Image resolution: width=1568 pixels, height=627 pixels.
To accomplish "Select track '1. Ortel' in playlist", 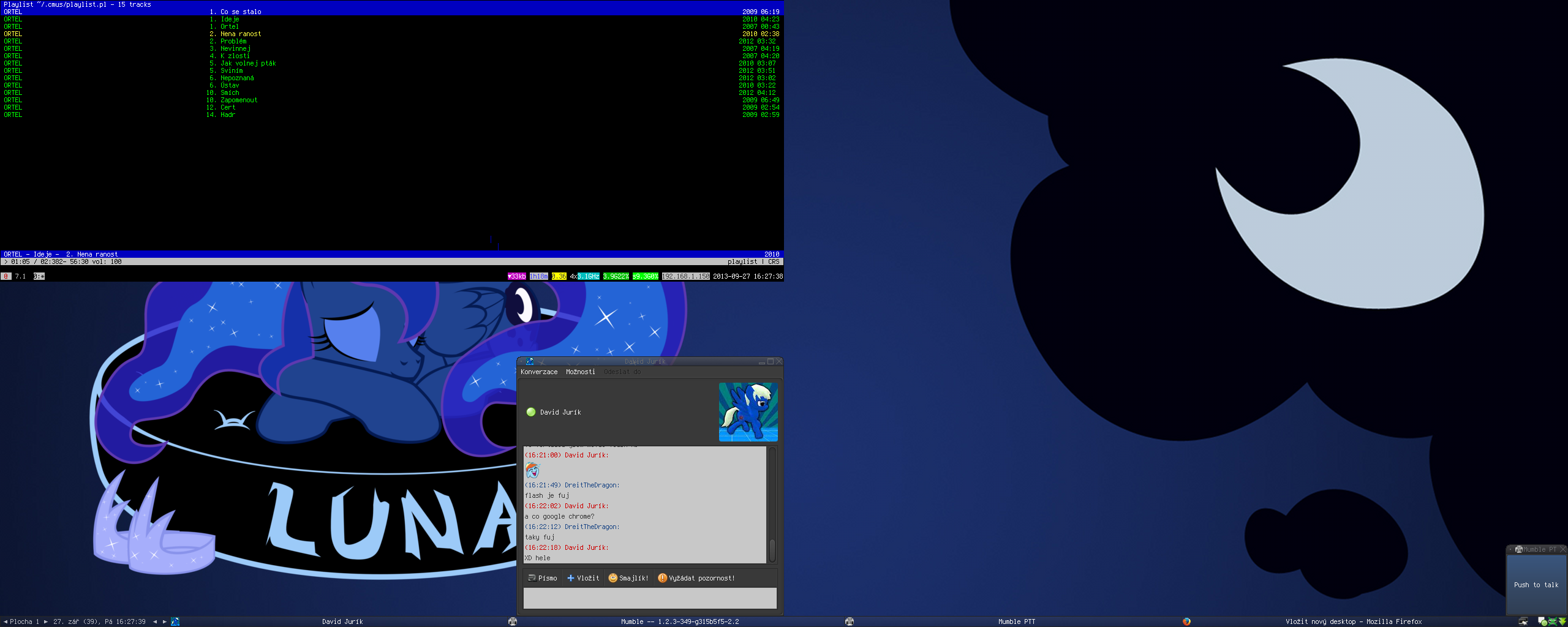I will pyautogui.click(x=392, y=26).
